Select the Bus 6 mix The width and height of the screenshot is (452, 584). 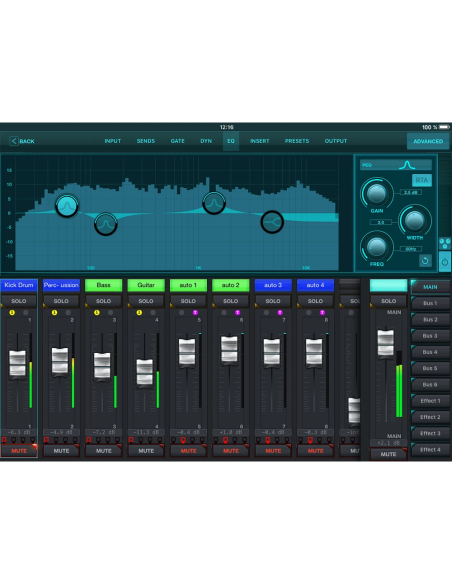(430, 384)
